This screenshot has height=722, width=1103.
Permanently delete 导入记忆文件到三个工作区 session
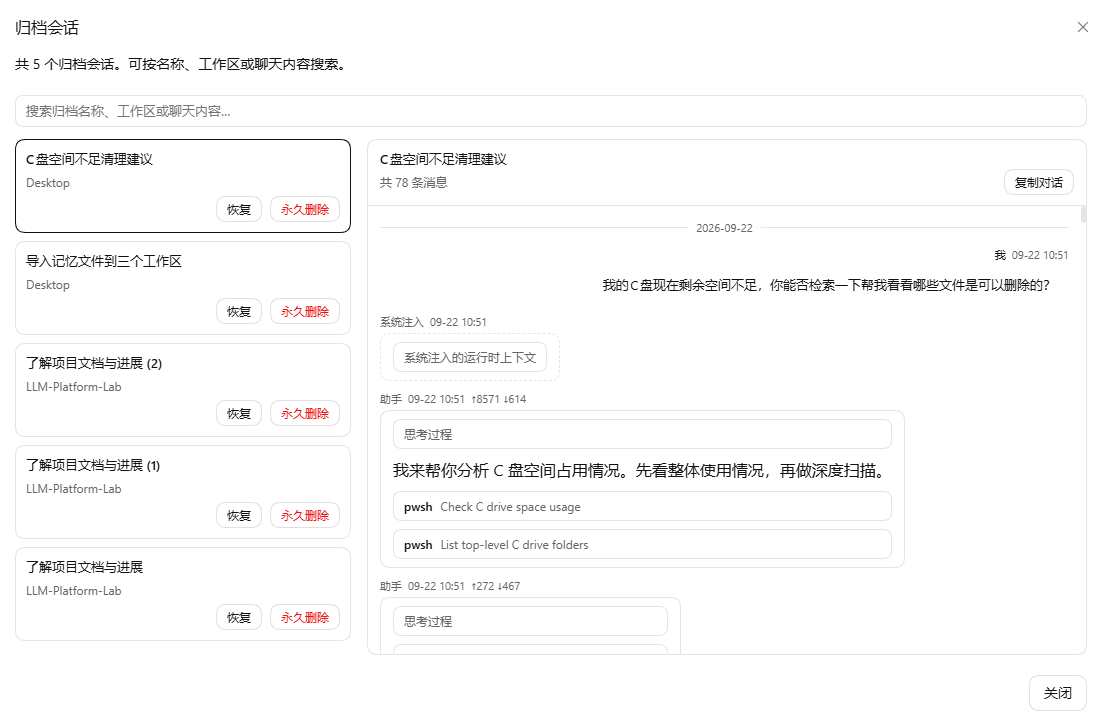(x=305, y=312)
